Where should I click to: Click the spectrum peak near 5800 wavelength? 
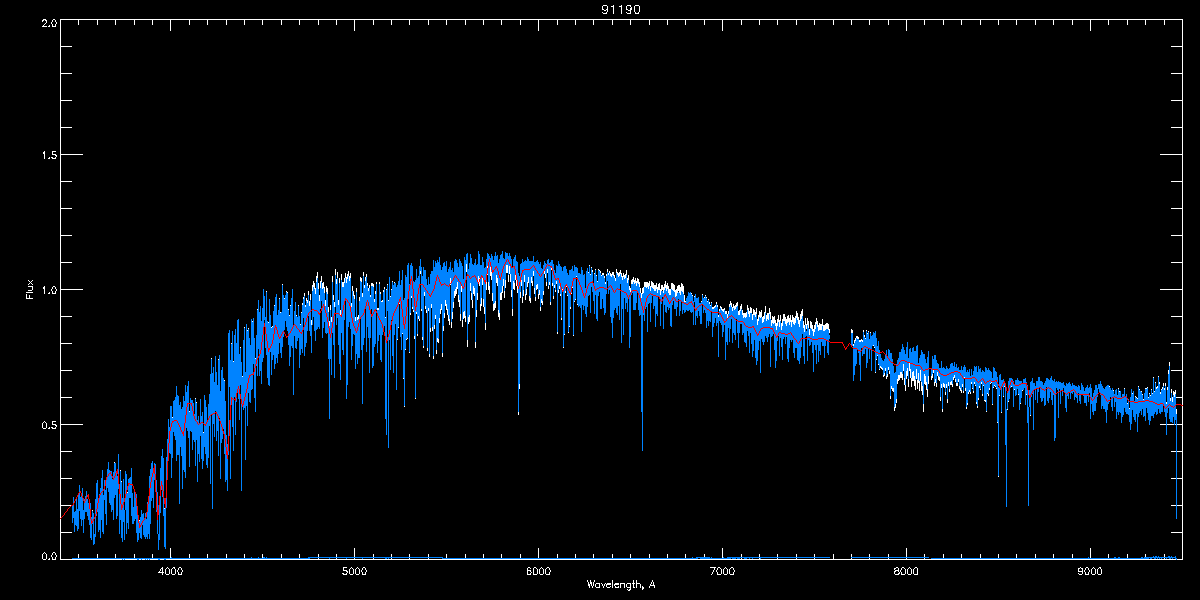tap(505, 256)
